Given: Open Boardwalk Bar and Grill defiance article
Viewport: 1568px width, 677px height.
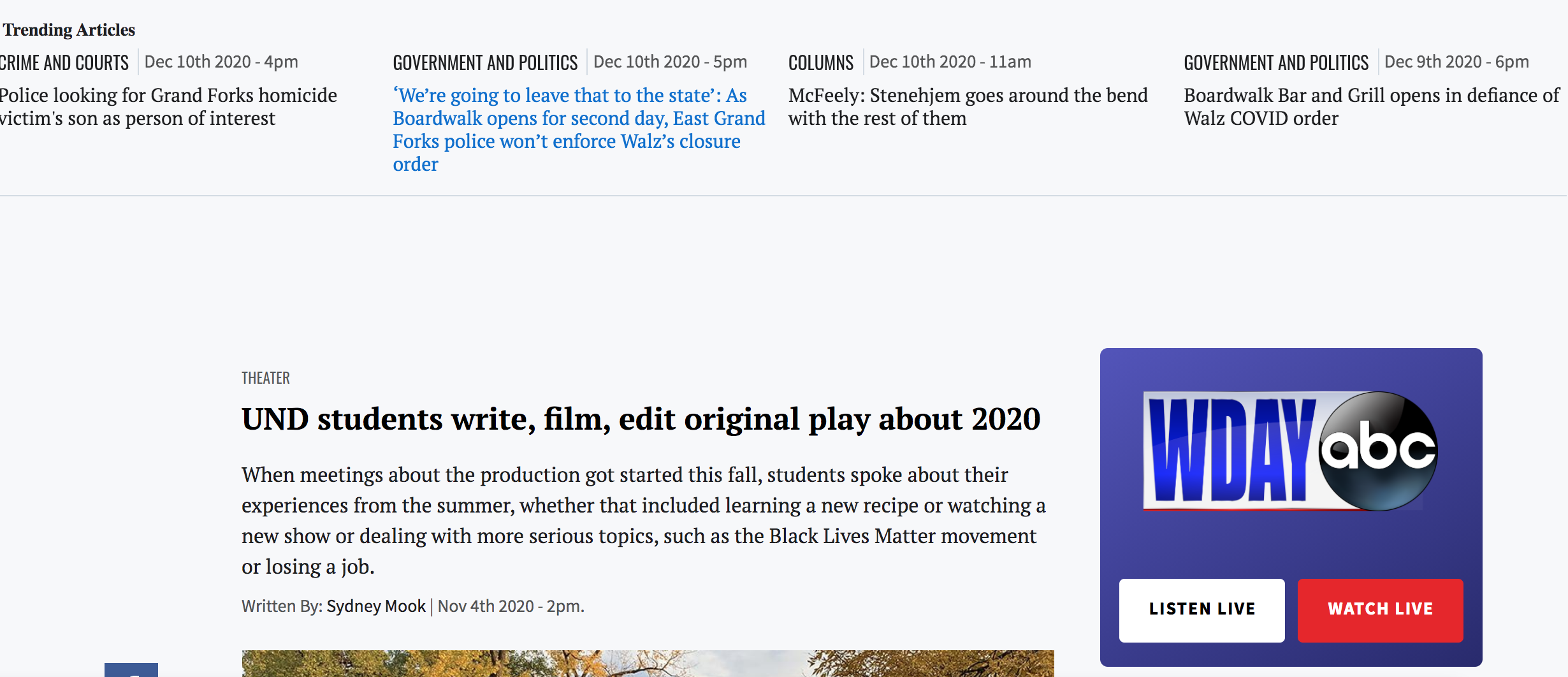Looking at the screenshot, I should [x=1371, y=106].
